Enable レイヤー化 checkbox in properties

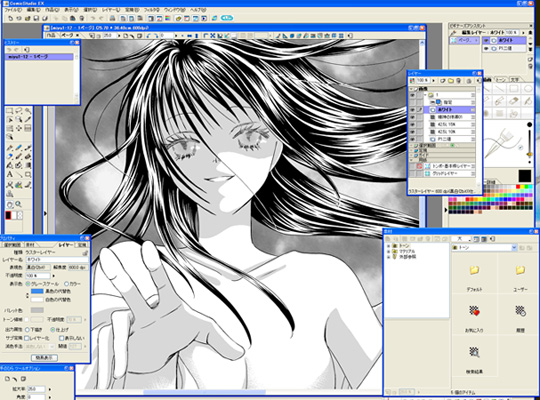coord(27,338)
